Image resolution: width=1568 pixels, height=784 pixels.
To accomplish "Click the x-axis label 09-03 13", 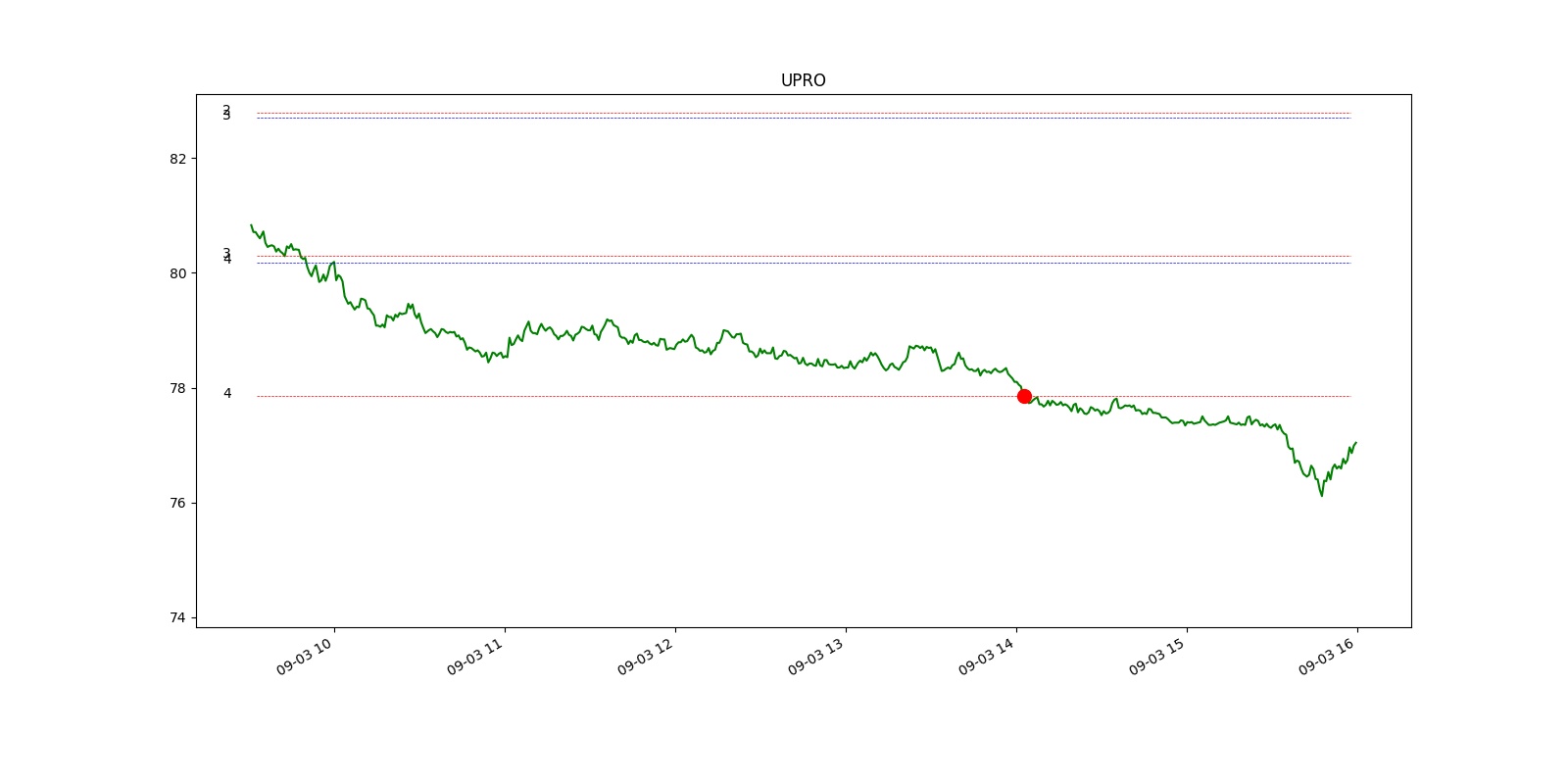I will pyautogui.click(x=817, y=657).
